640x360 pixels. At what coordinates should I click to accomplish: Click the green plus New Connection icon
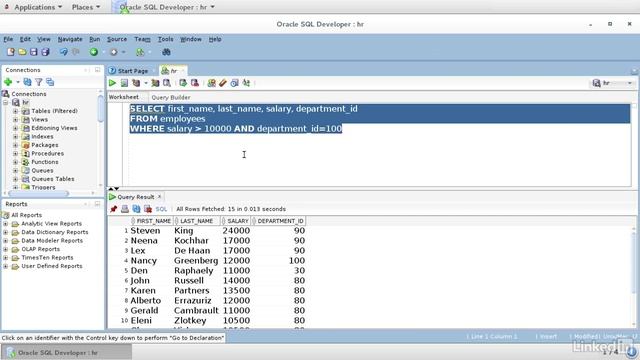click(8, 82)
